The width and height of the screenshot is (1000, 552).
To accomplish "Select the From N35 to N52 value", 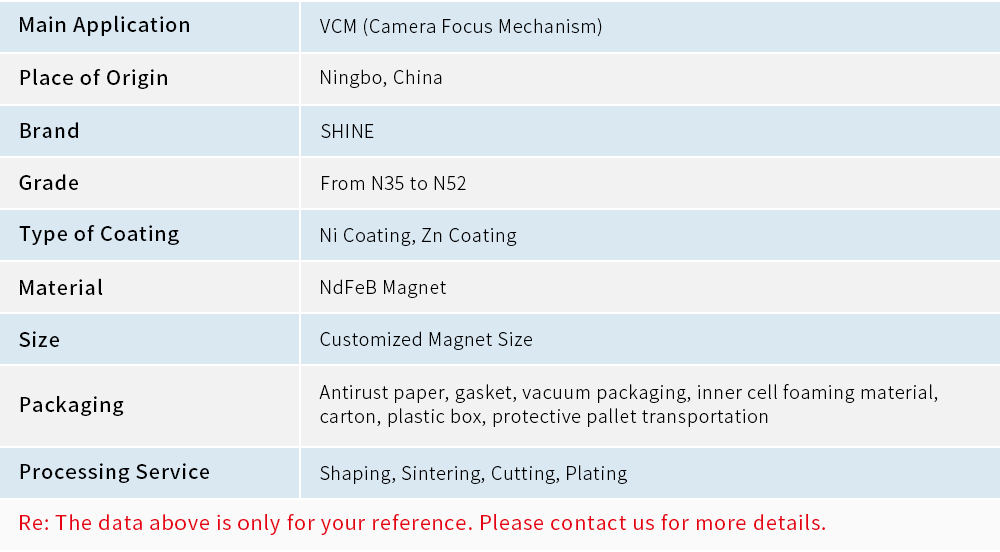I will pyautogui.click(x=393, y=183).
